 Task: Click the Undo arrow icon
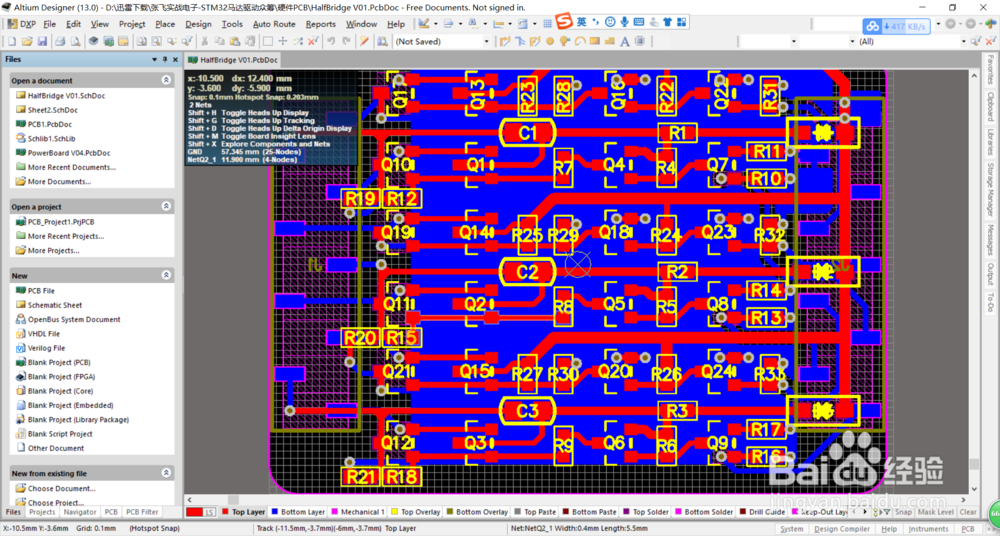(x=331, y=41)
